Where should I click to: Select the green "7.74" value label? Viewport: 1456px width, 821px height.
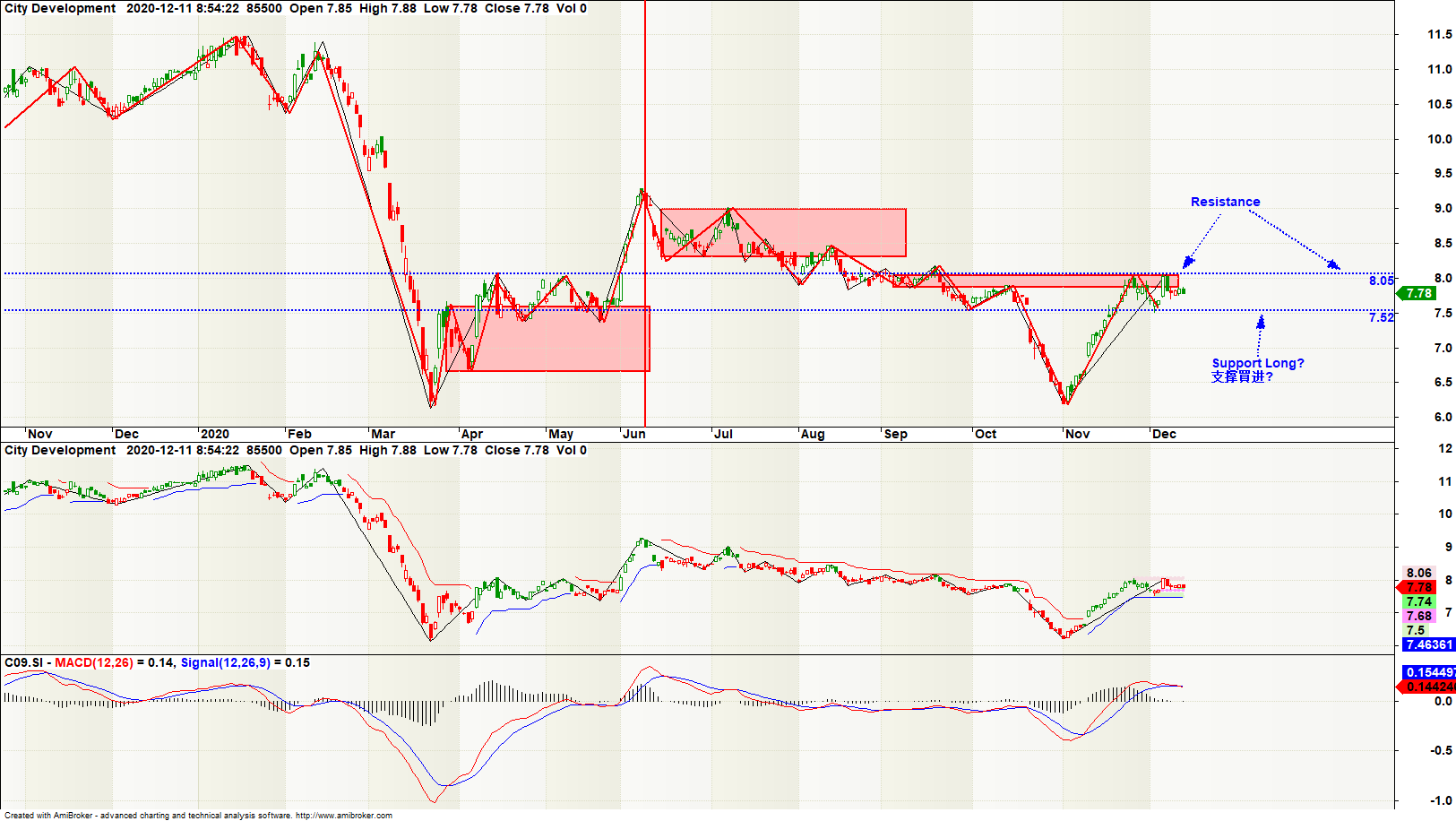pyautogui.click(x=1418, y=601)
